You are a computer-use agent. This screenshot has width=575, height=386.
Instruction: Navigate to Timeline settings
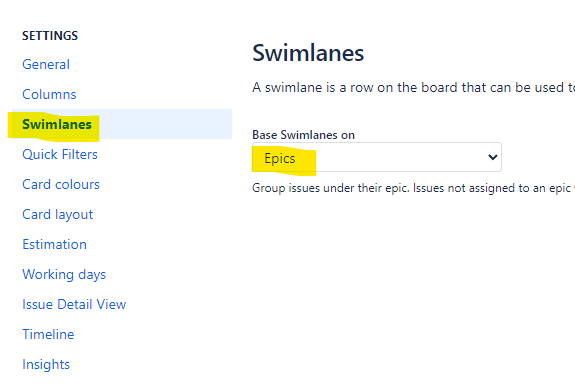click(48, 334)
